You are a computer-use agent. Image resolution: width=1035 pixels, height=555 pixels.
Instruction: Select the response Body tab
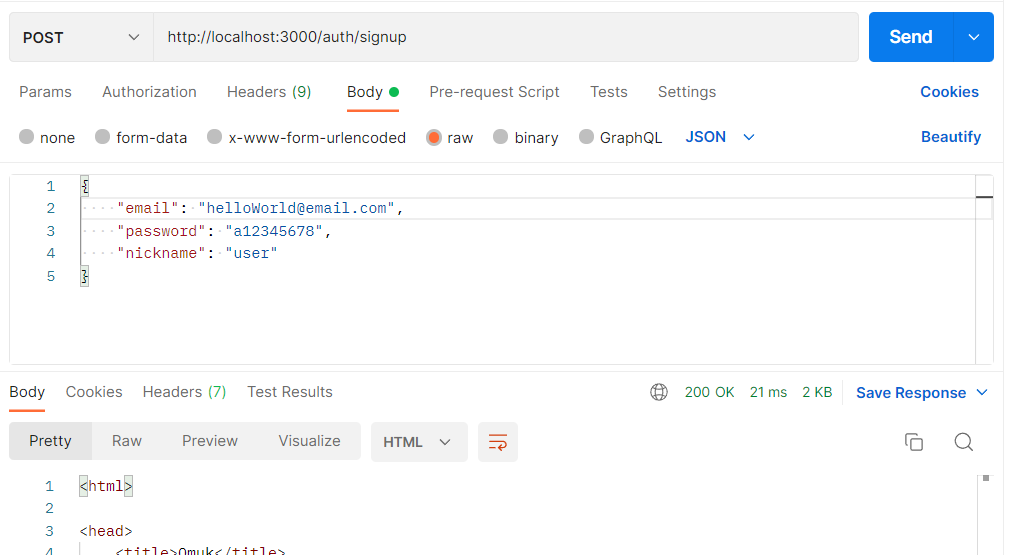[27, 392]
